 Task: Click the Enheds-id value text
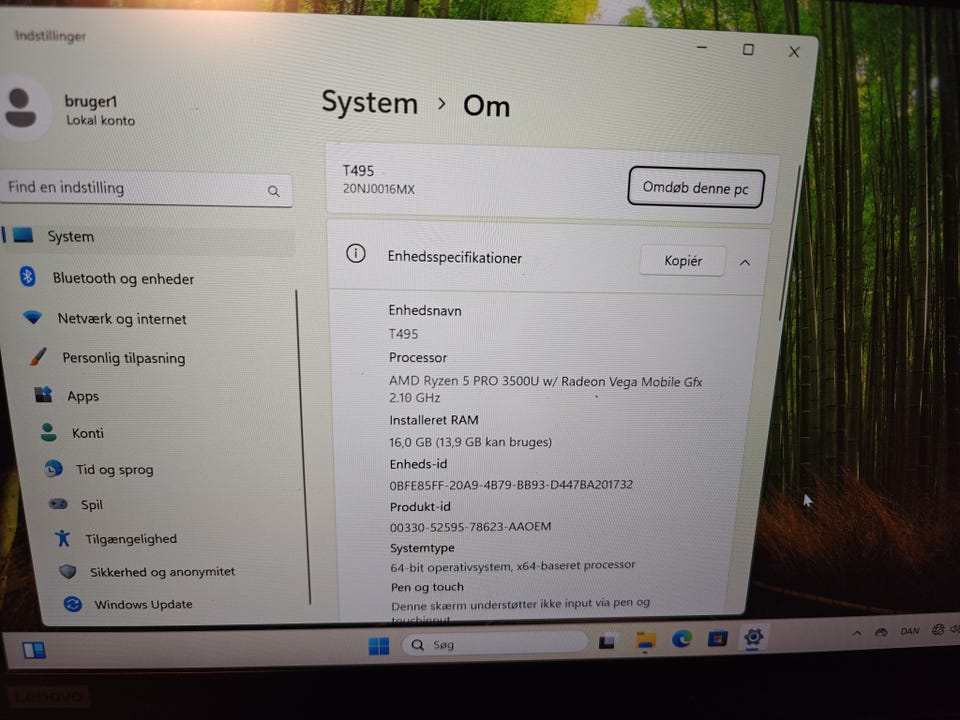511,484
